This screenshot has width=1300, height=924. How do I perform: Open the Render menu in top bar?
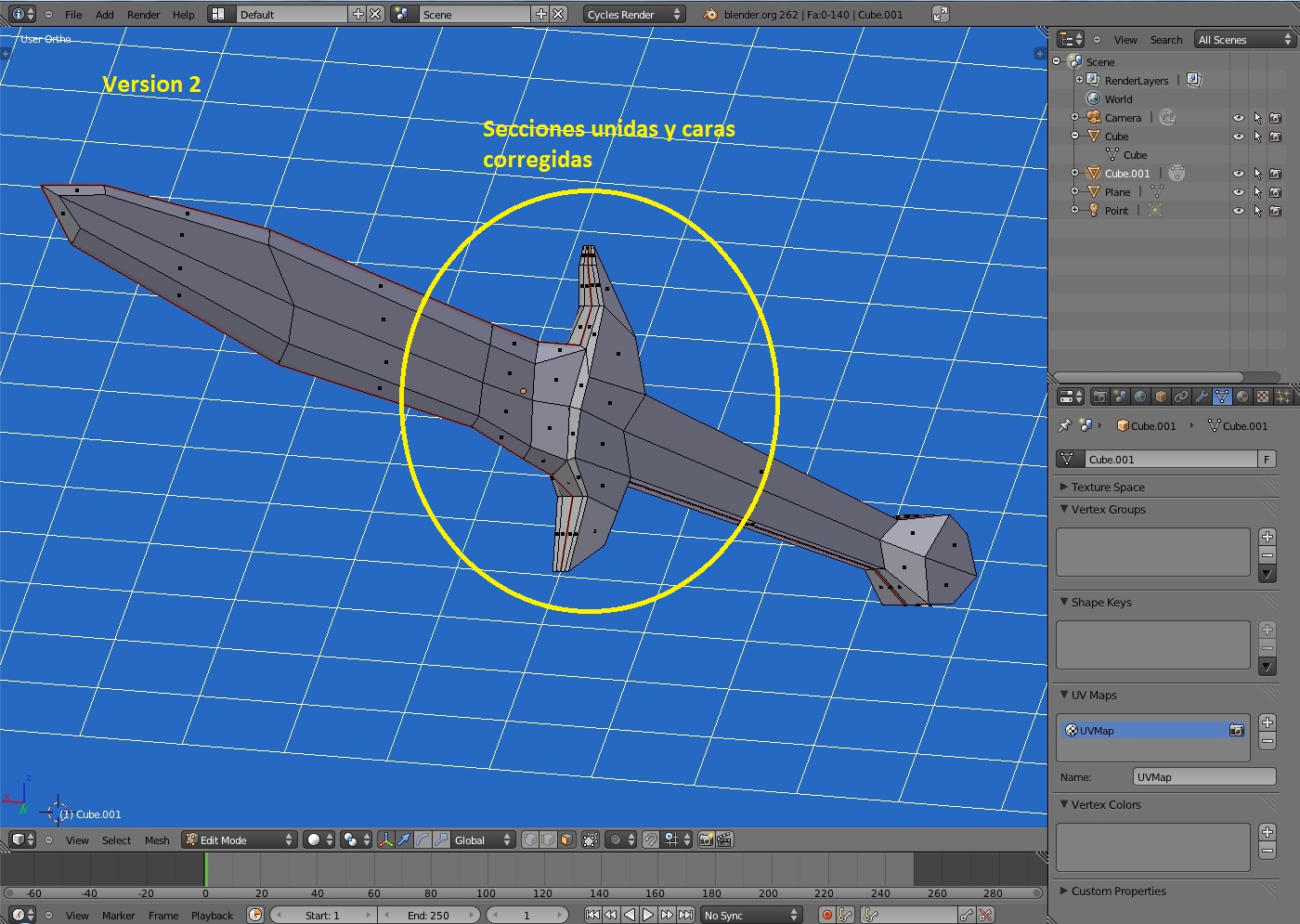(143, 14)
